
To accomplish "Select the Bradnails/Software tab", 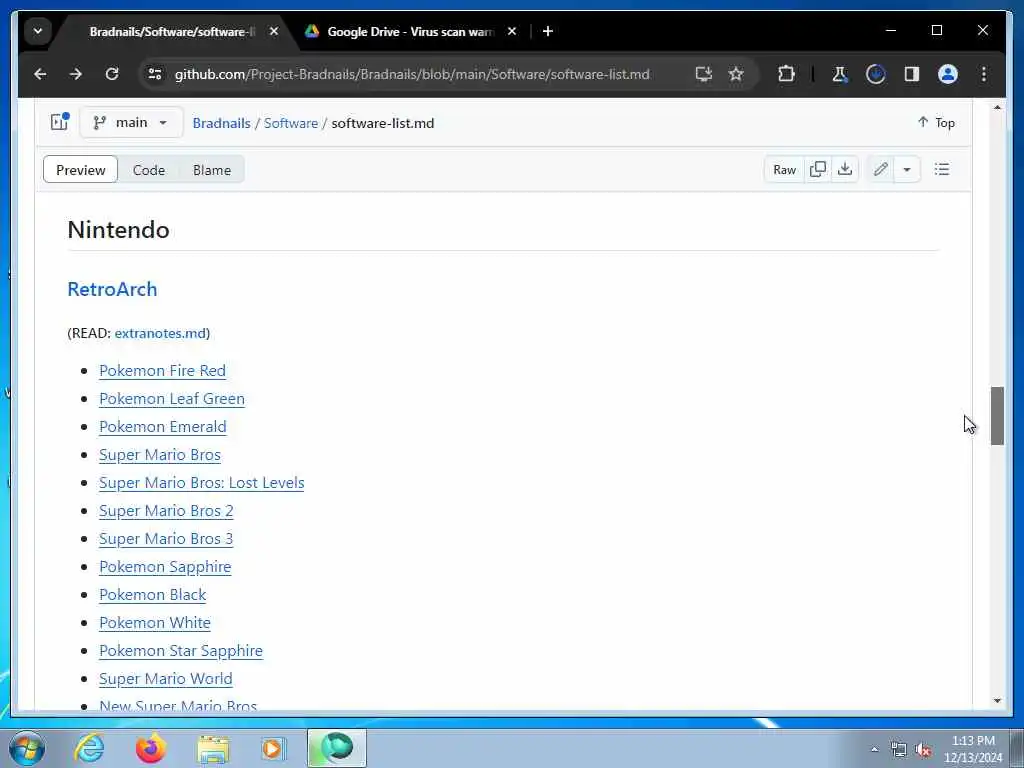I will click(x=171, y=31).
